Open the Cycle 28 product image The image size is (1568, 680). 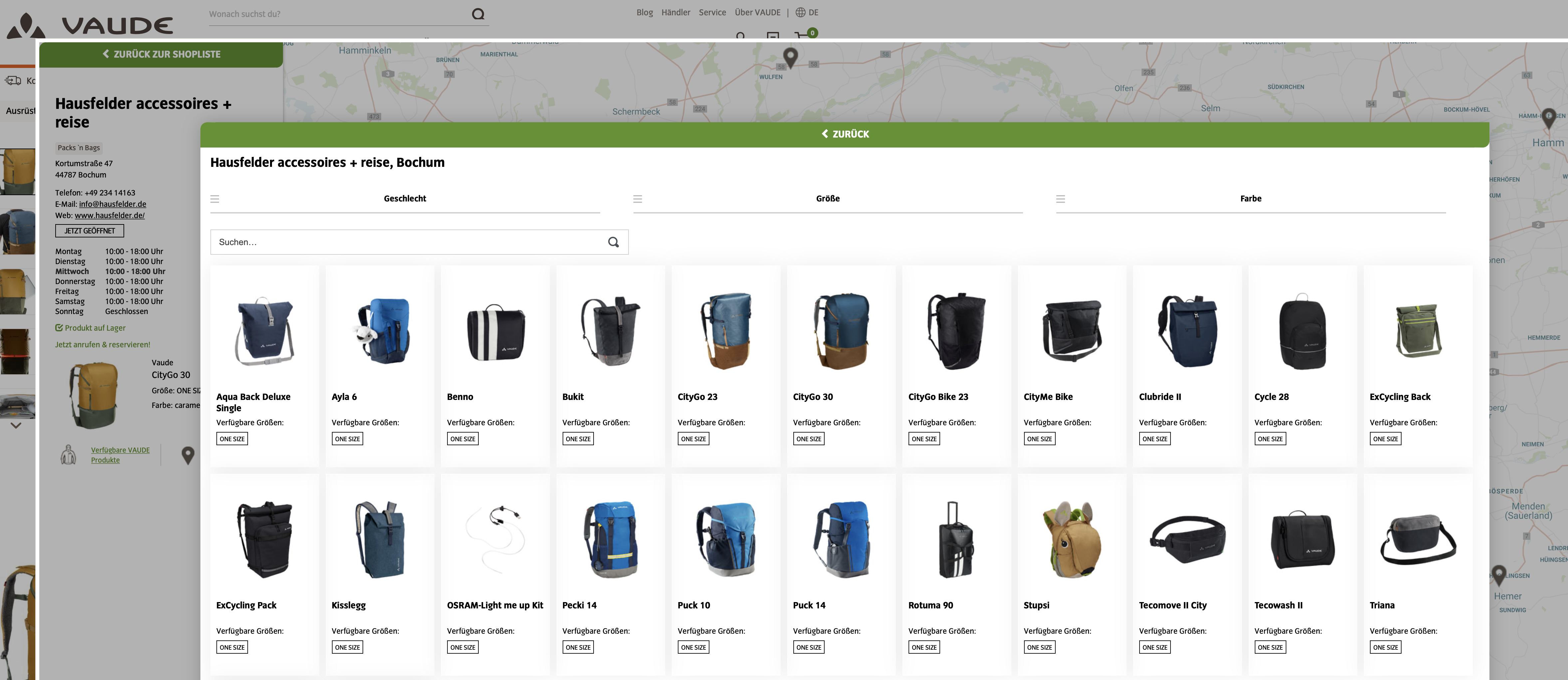1302,331
